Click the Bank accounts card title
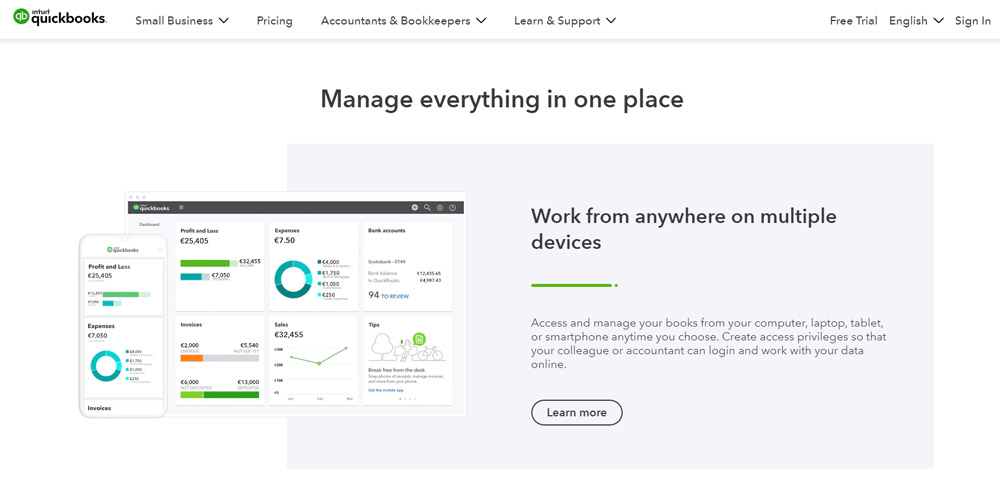 [386, 231]
